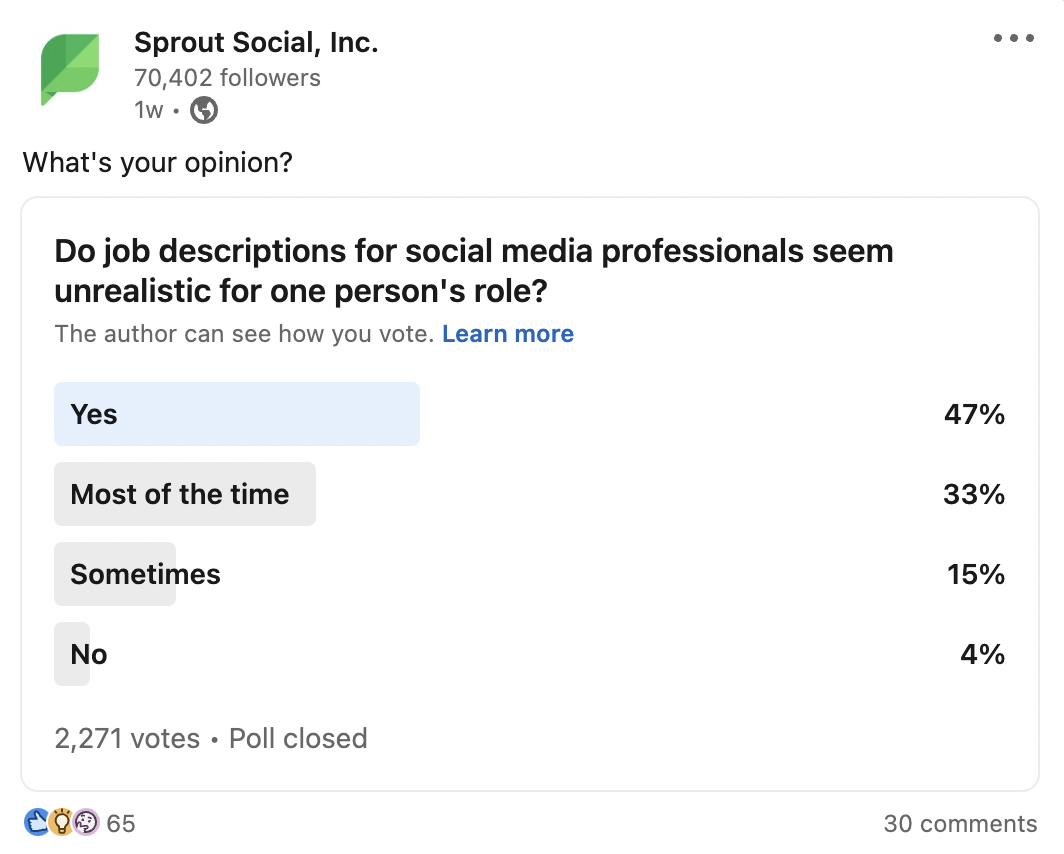Image resolution: width=1064 pixels, height=854 pixels.
Task: Click the What's your opinion? post text
Action: pos(157,162)
